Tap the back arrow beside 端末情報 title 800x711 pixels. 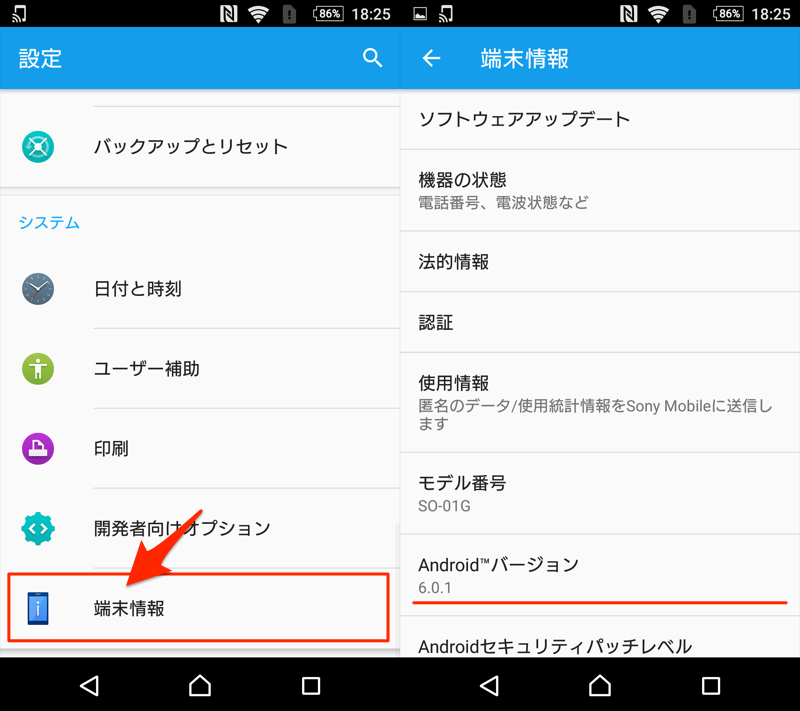(x=431, y=58)
